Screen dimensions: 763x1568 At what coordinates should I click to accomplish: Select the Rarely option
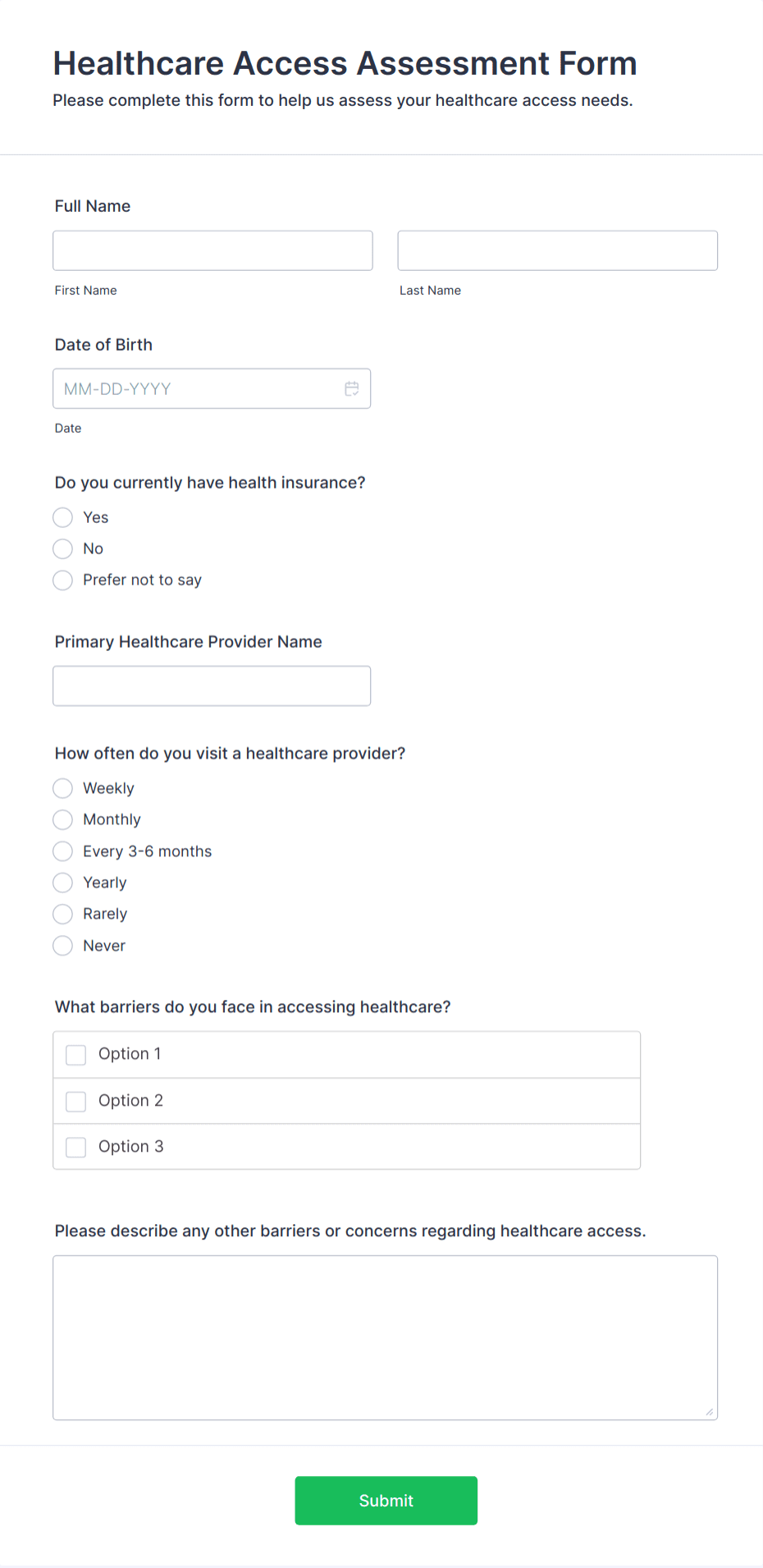(62, 914)
